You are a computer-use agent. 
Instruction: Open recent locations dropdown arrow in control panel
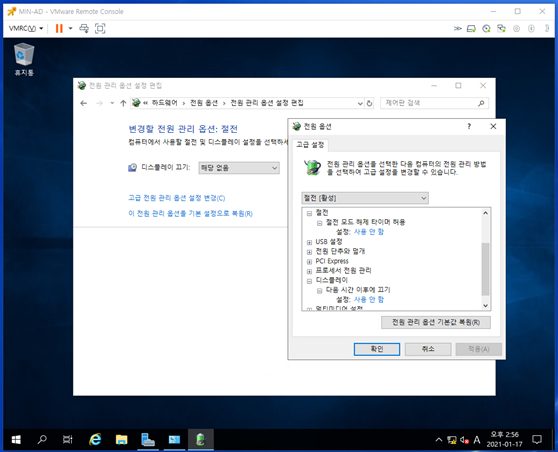point(112,103)
